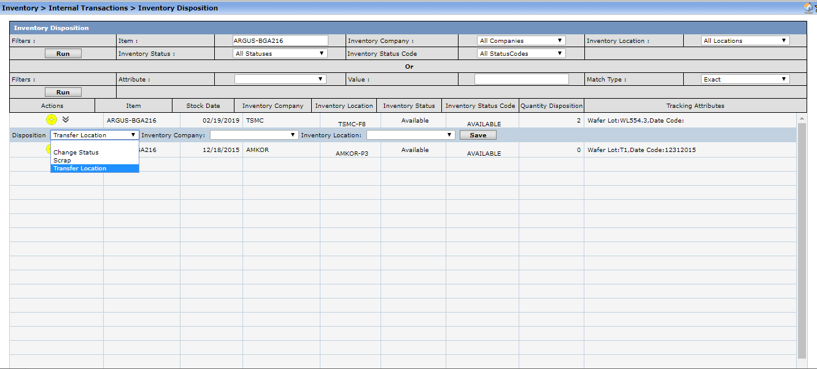Screen dimensions: 817x369
Task: Open the Match Type Exact dropdown
Action: point(744,79)
